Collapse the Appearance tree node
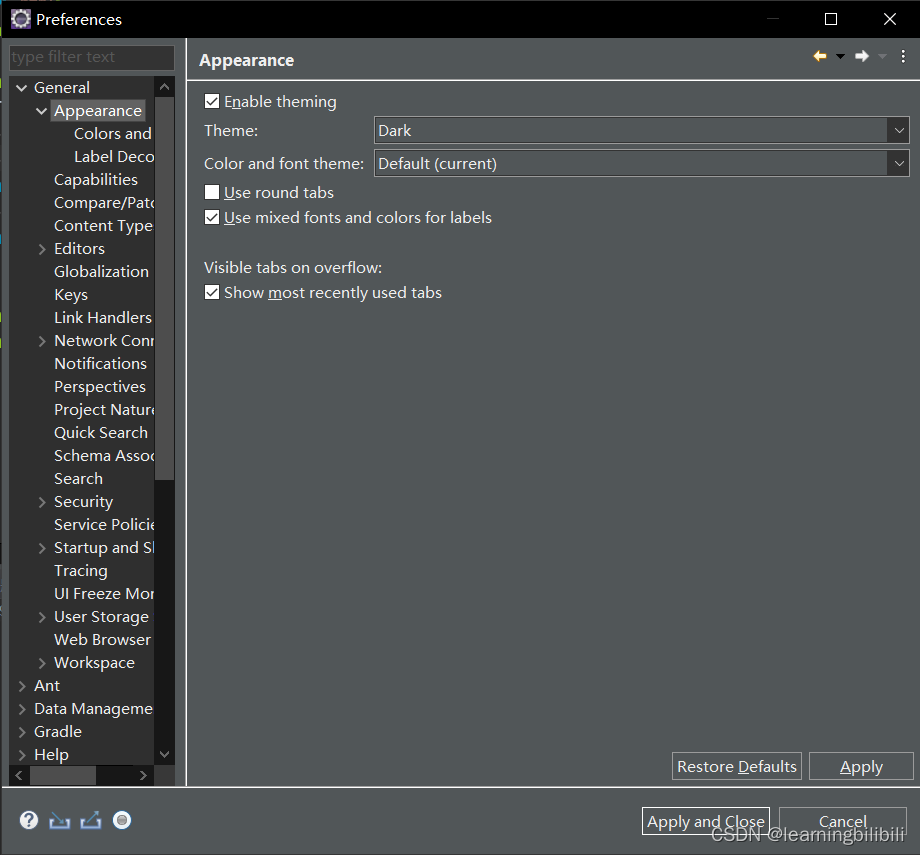The image size is (920, 855). click(42, 111)
